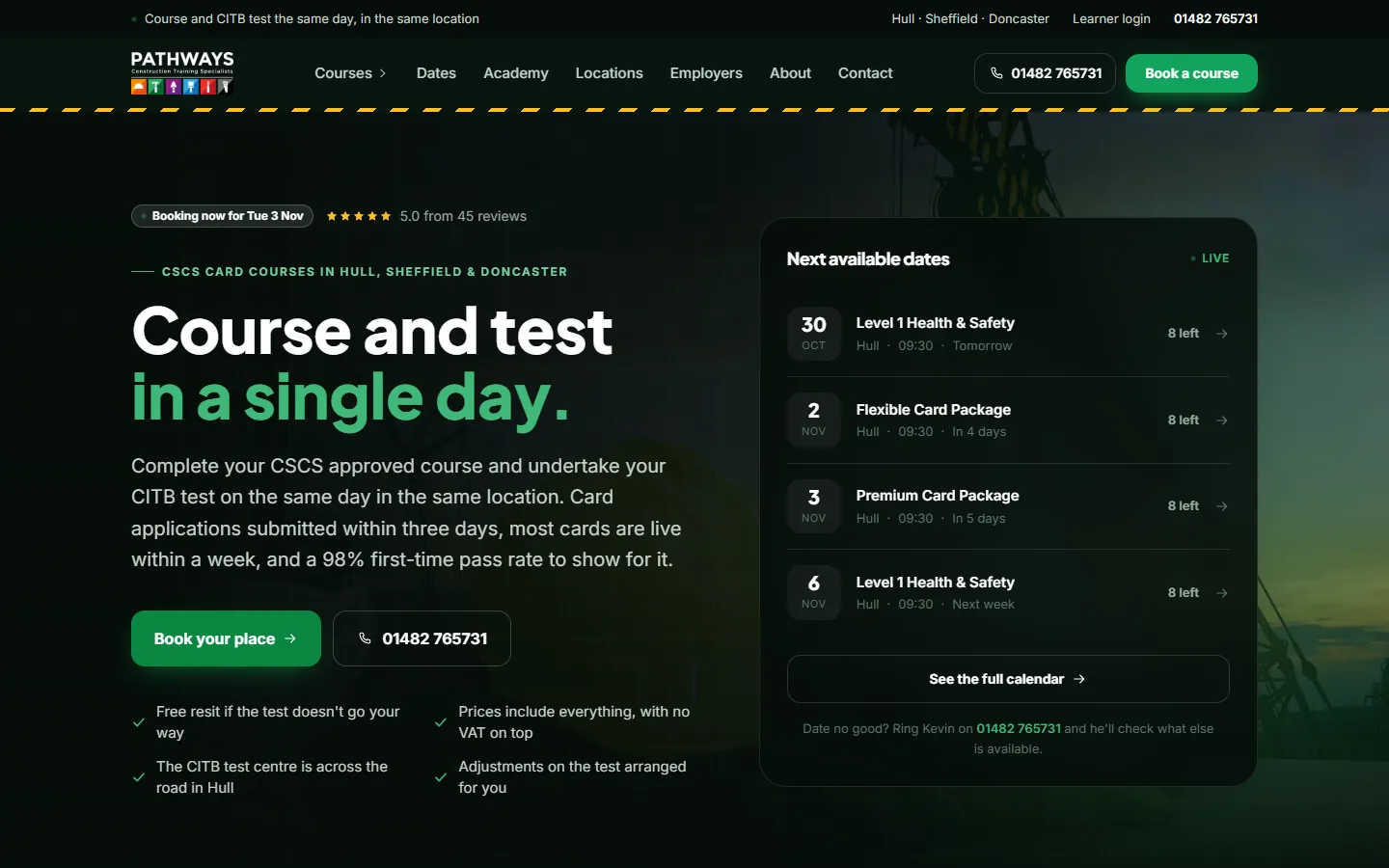Image resolution: width=1389 pixels, height=868 pixels.
Task: Open the Dates page
Action: (x=436, y=73)
